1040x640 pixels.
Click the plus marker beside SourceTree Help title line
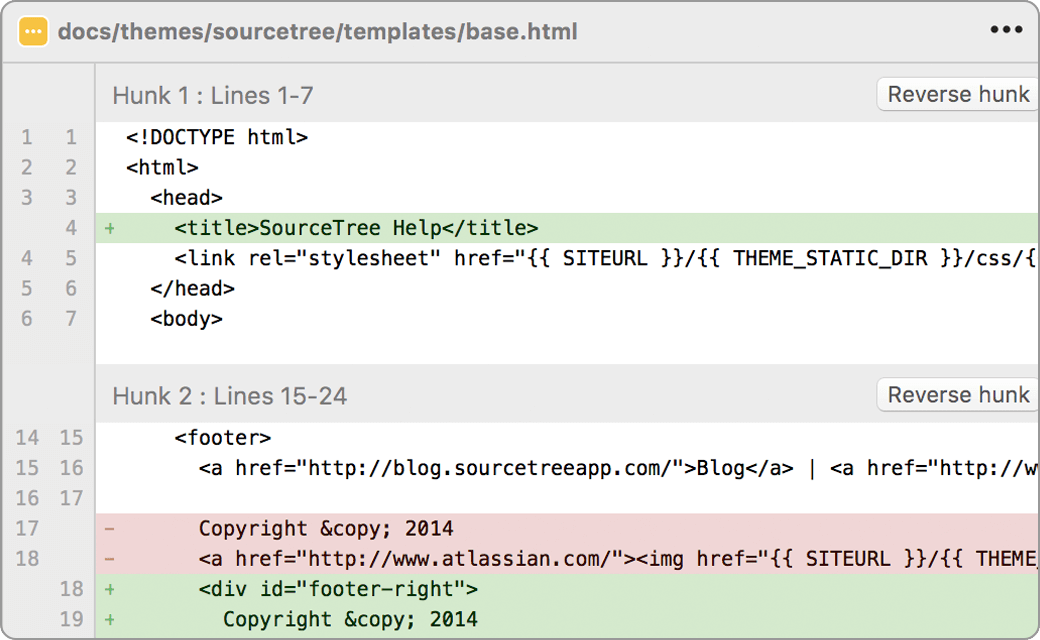pyautogui.click(x=109, y=227)
